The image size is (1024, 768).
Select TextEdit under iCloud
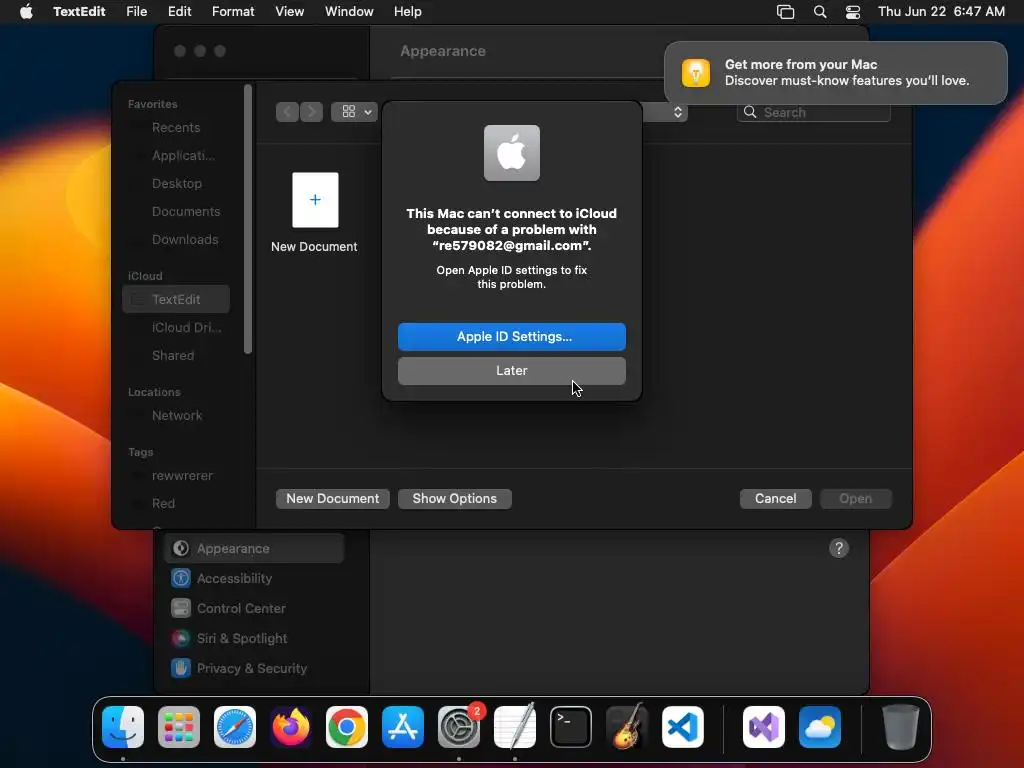click(176, 299)
